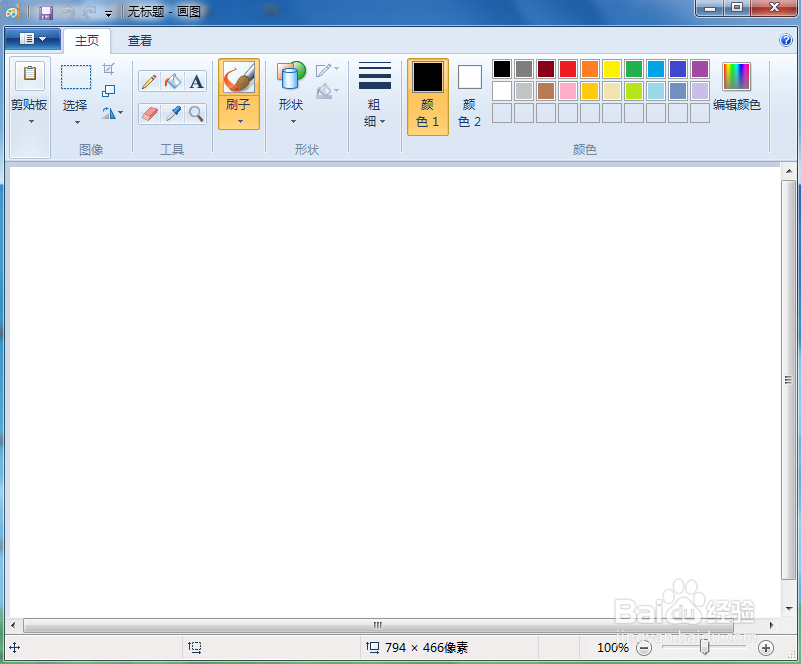Pick the green color swatch
801x664 pixels.
(x=633, y=69)
